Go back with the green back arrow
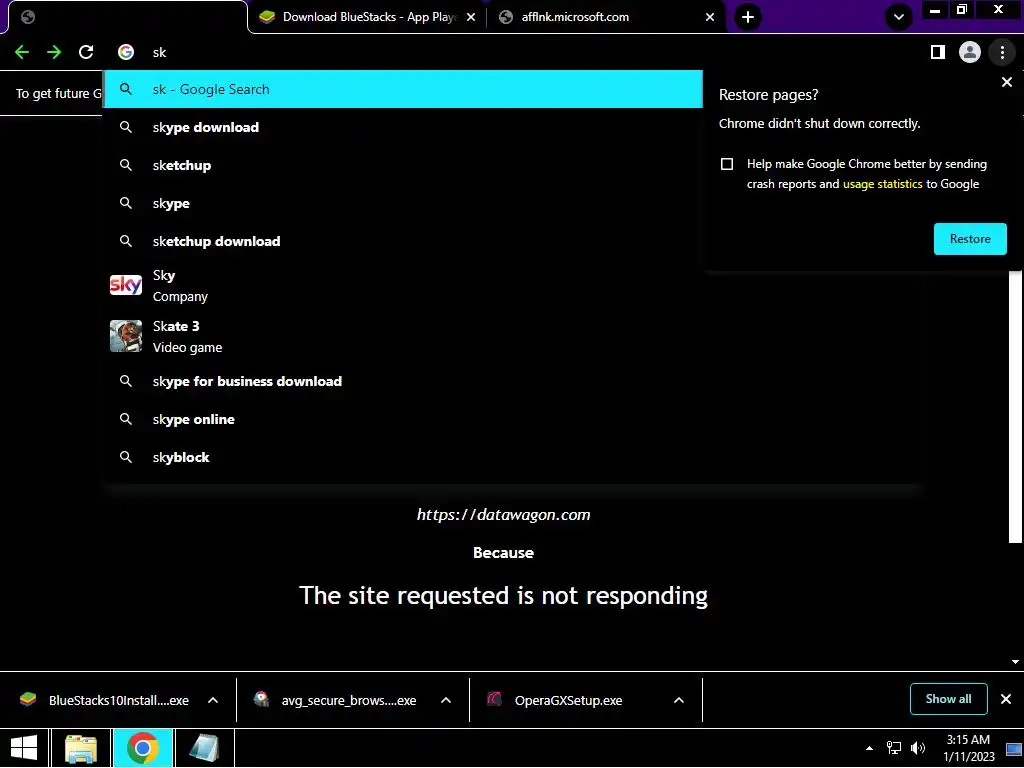1024x768 pixels. coord(22,52)
